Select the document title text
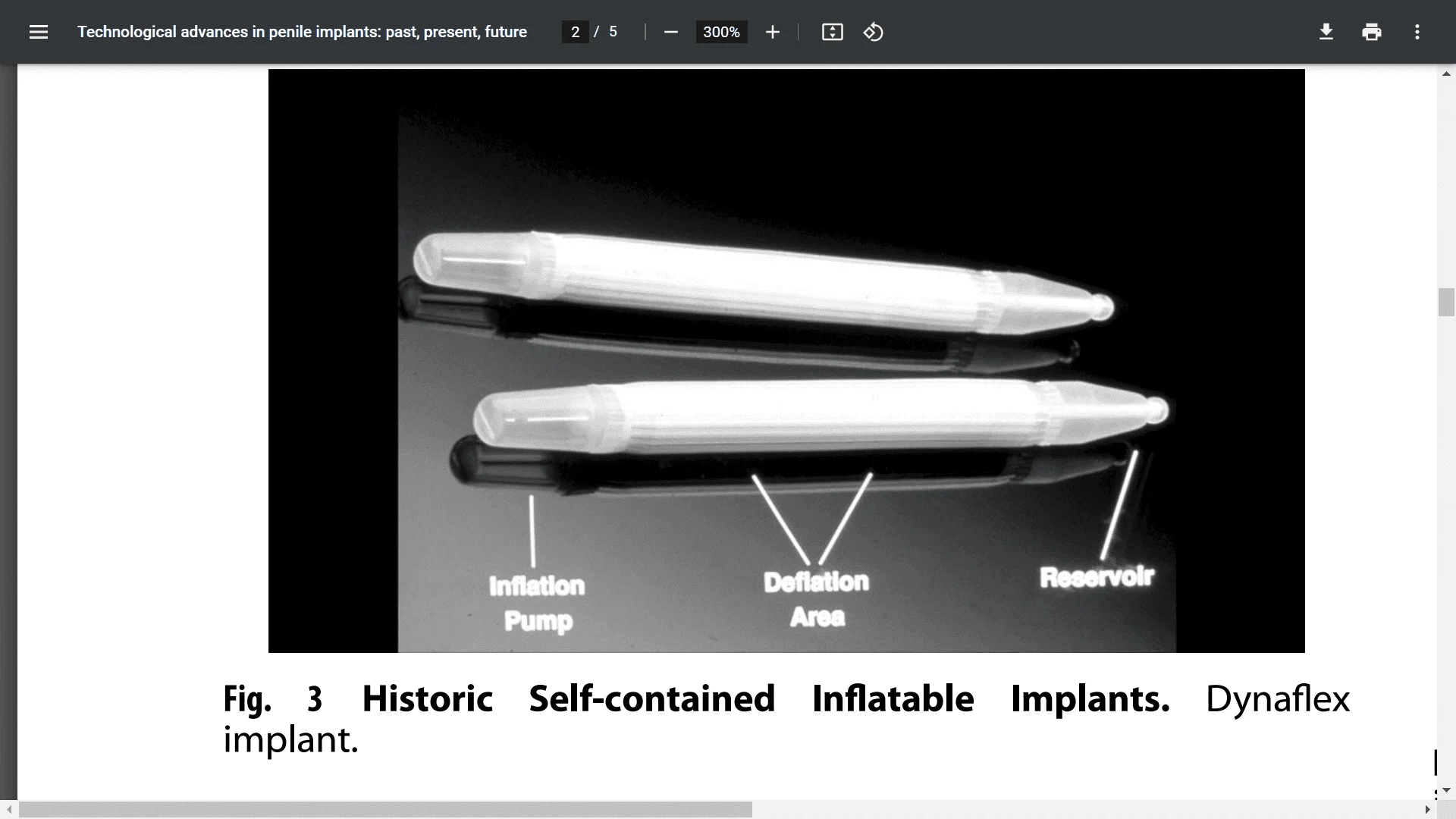Image resolution: width=1456 pixels, height=819 pixels. click(x=302, y=32)
